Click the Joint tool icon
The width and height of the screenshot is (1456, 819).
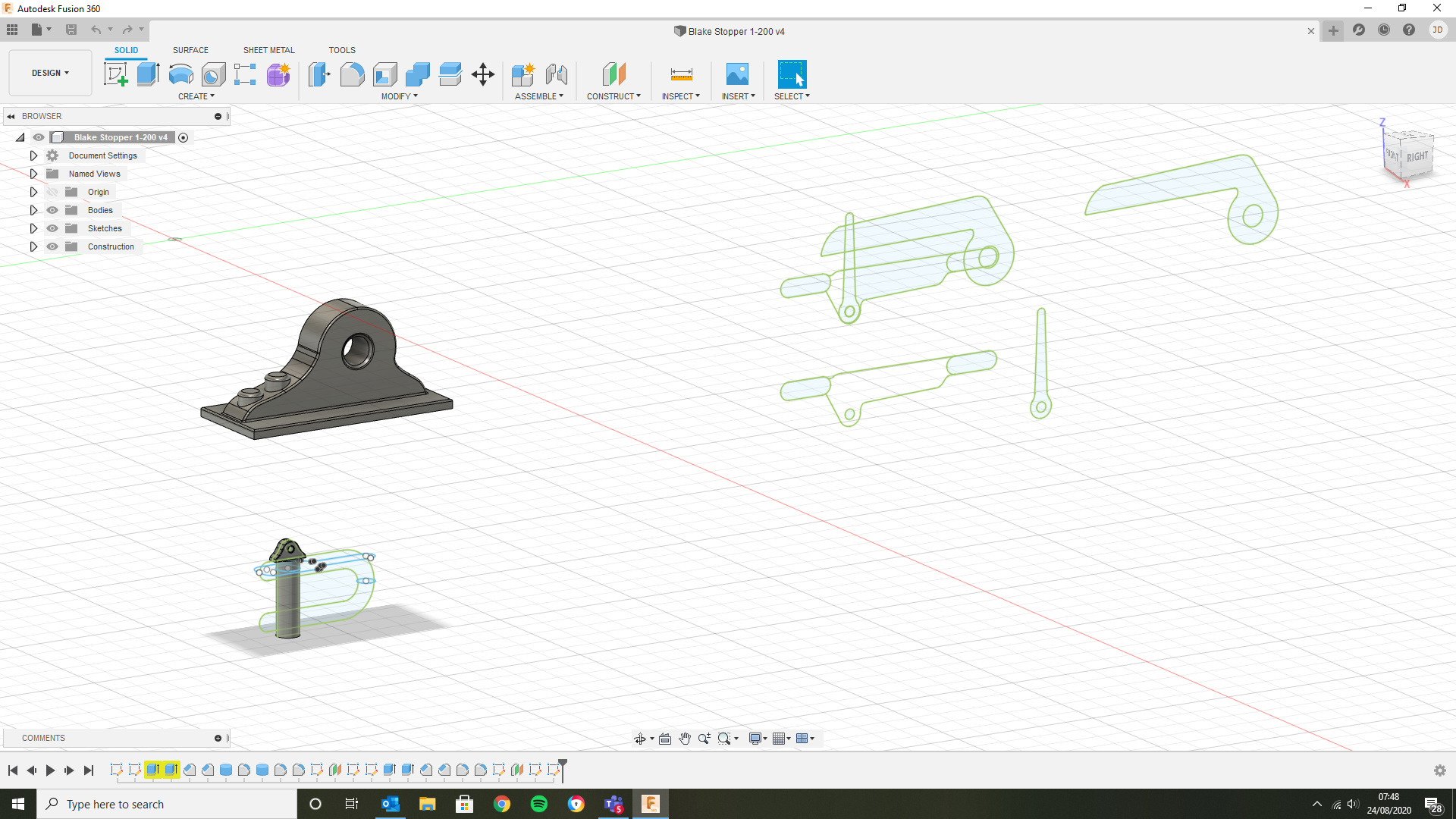[x=556, y=74]
